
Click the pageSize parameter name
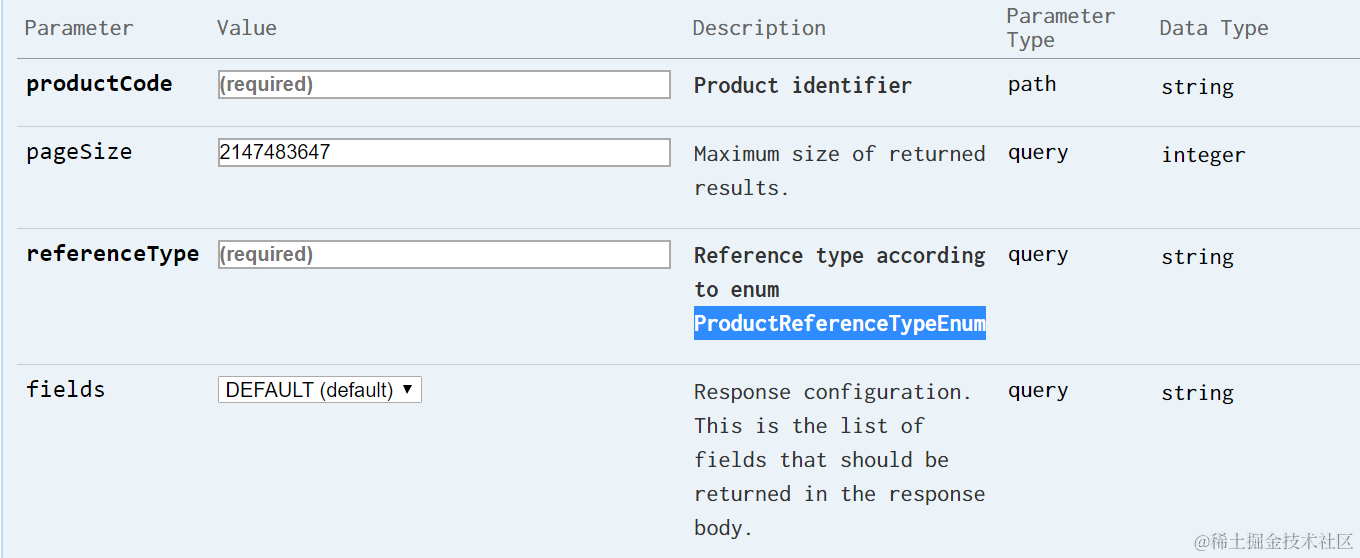coord(79,152)
